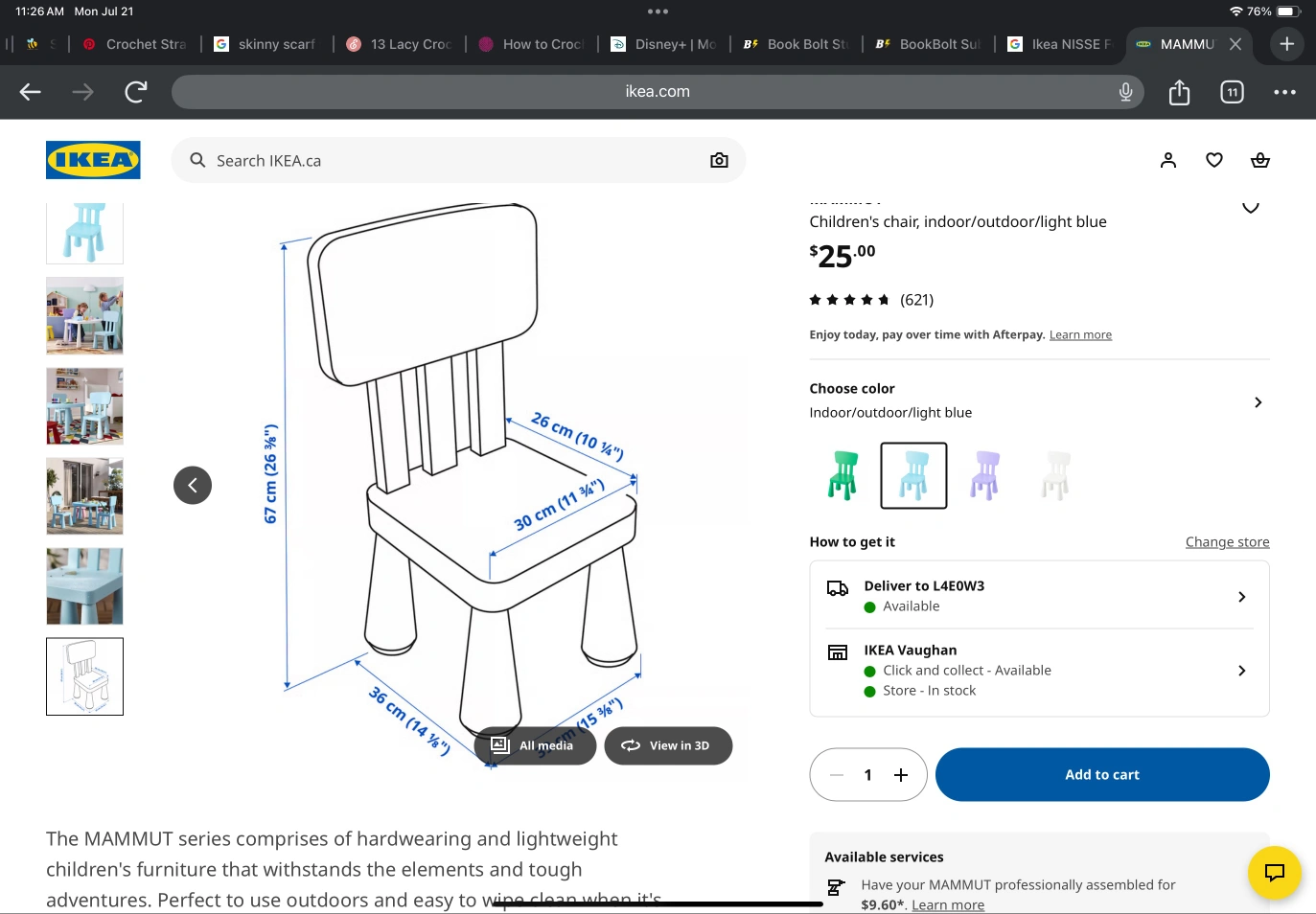This screenshot has width=1316, height=914.
Task: Click the Change store link
Action: pyautogui.click(x=1227, y=541)
